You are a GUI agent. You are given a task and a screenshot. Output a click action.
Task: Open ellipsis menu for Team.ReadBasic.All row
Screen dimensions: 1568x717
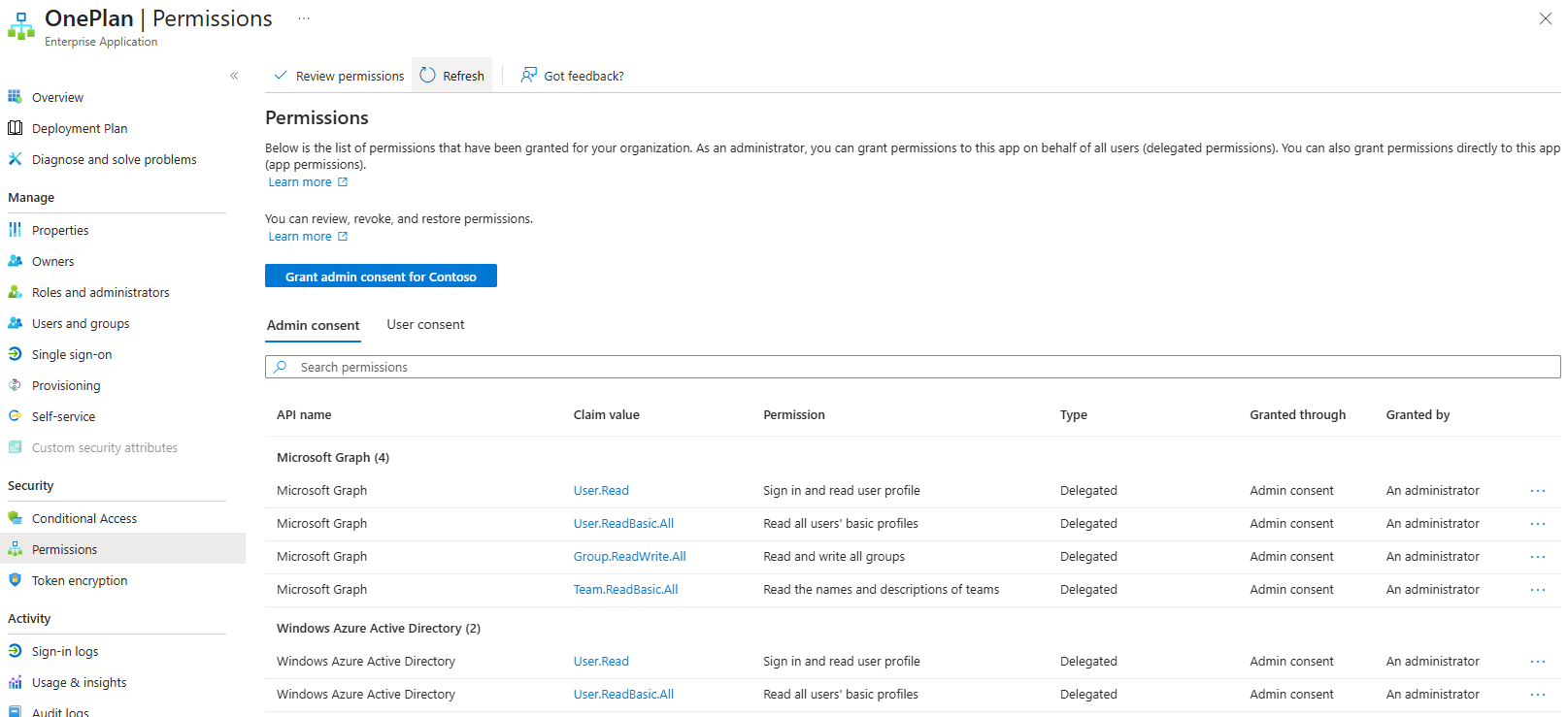(x=1538, y=590)
